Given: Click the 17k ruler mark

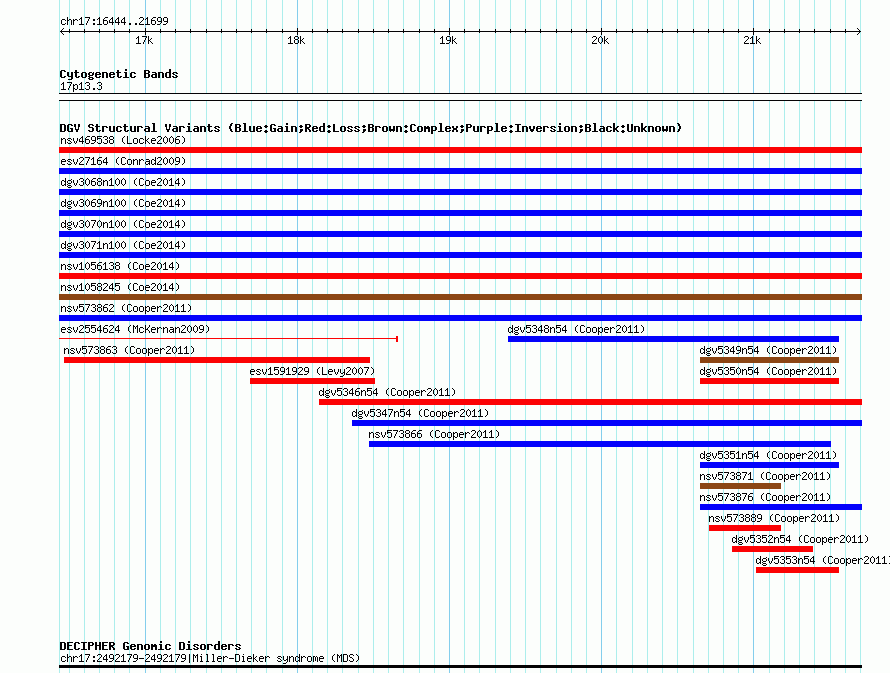Looking at the screenshot, I should pyautogui.click(x=144, y=40).
